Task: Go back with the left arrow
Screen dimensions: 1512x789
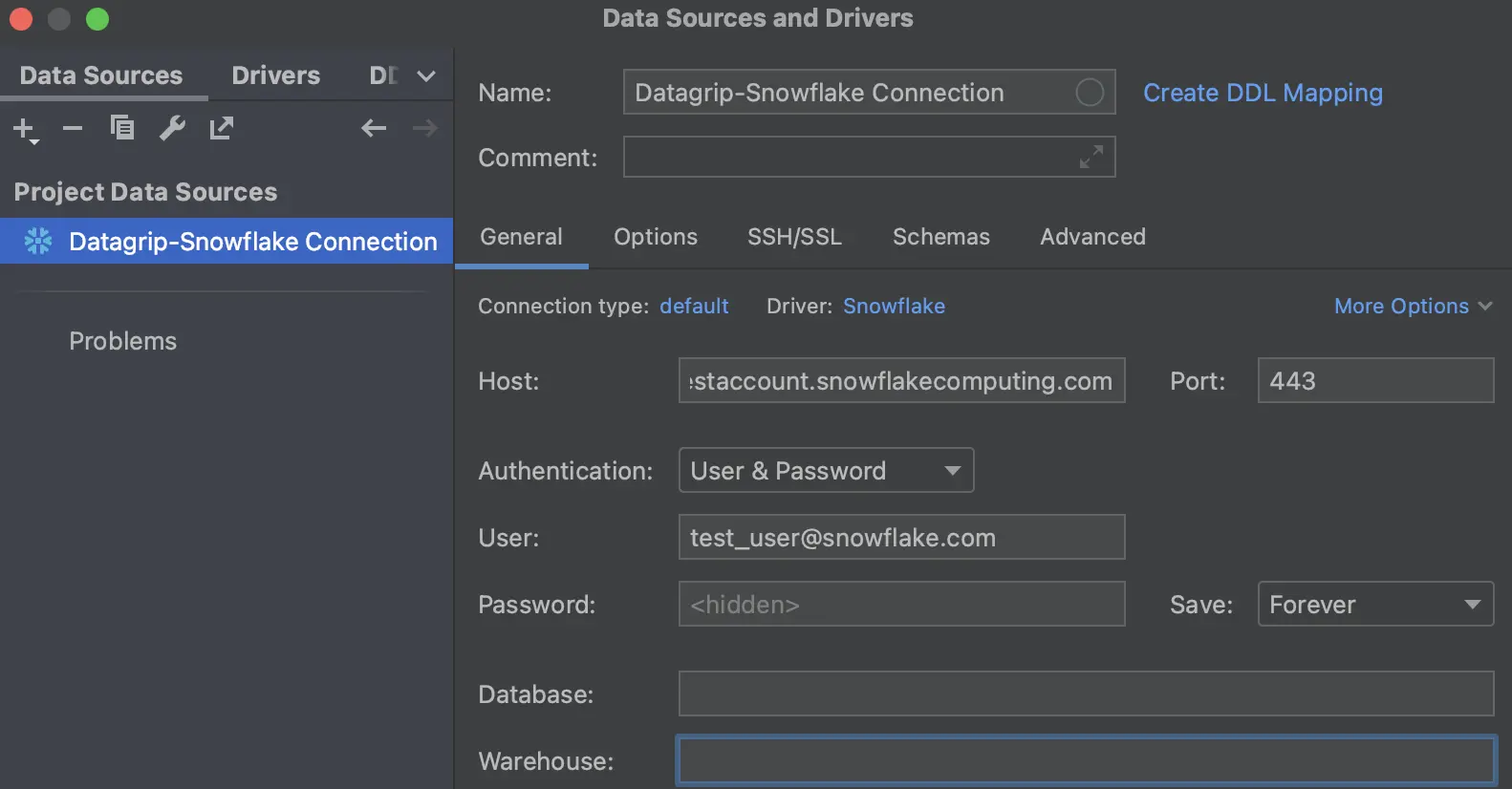Action: [374, 128]
